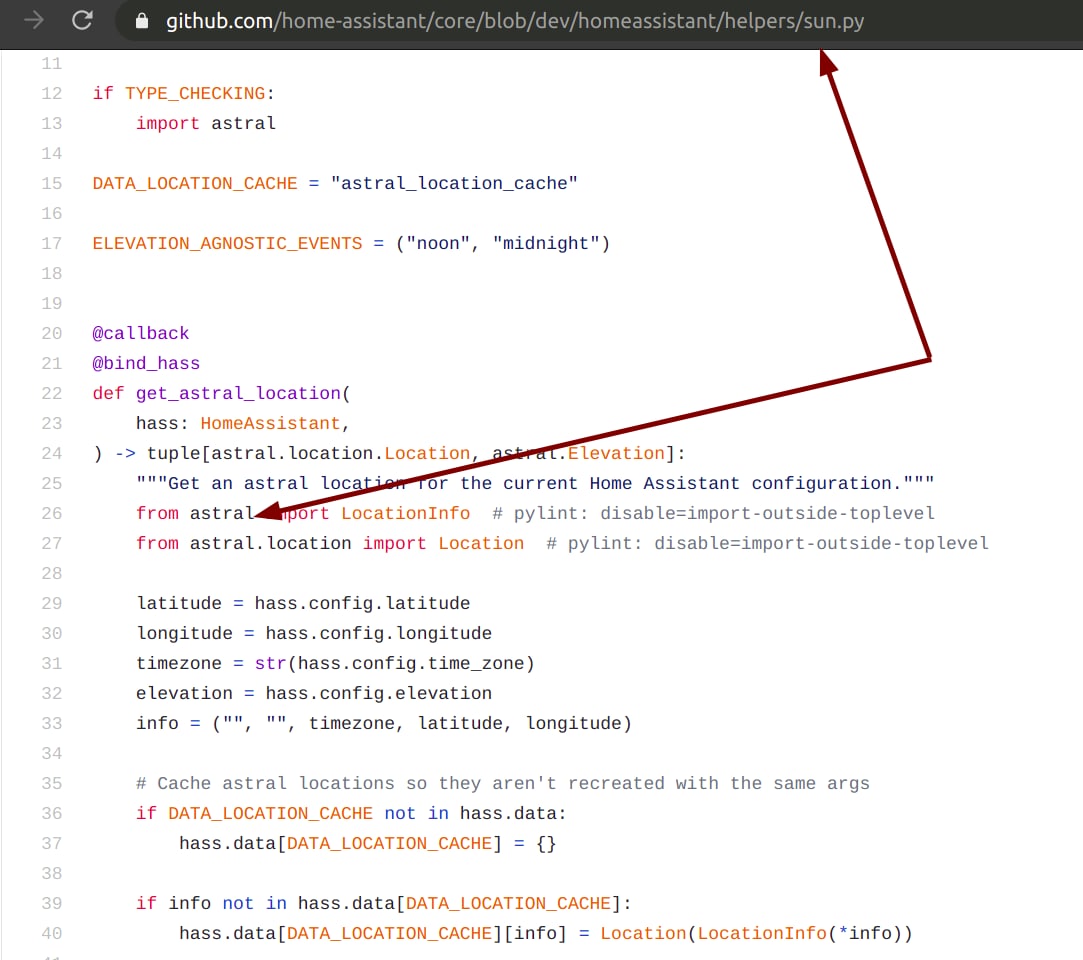Click the "noon" string literal
1083x960 pixels.
(x=438, y=244)
